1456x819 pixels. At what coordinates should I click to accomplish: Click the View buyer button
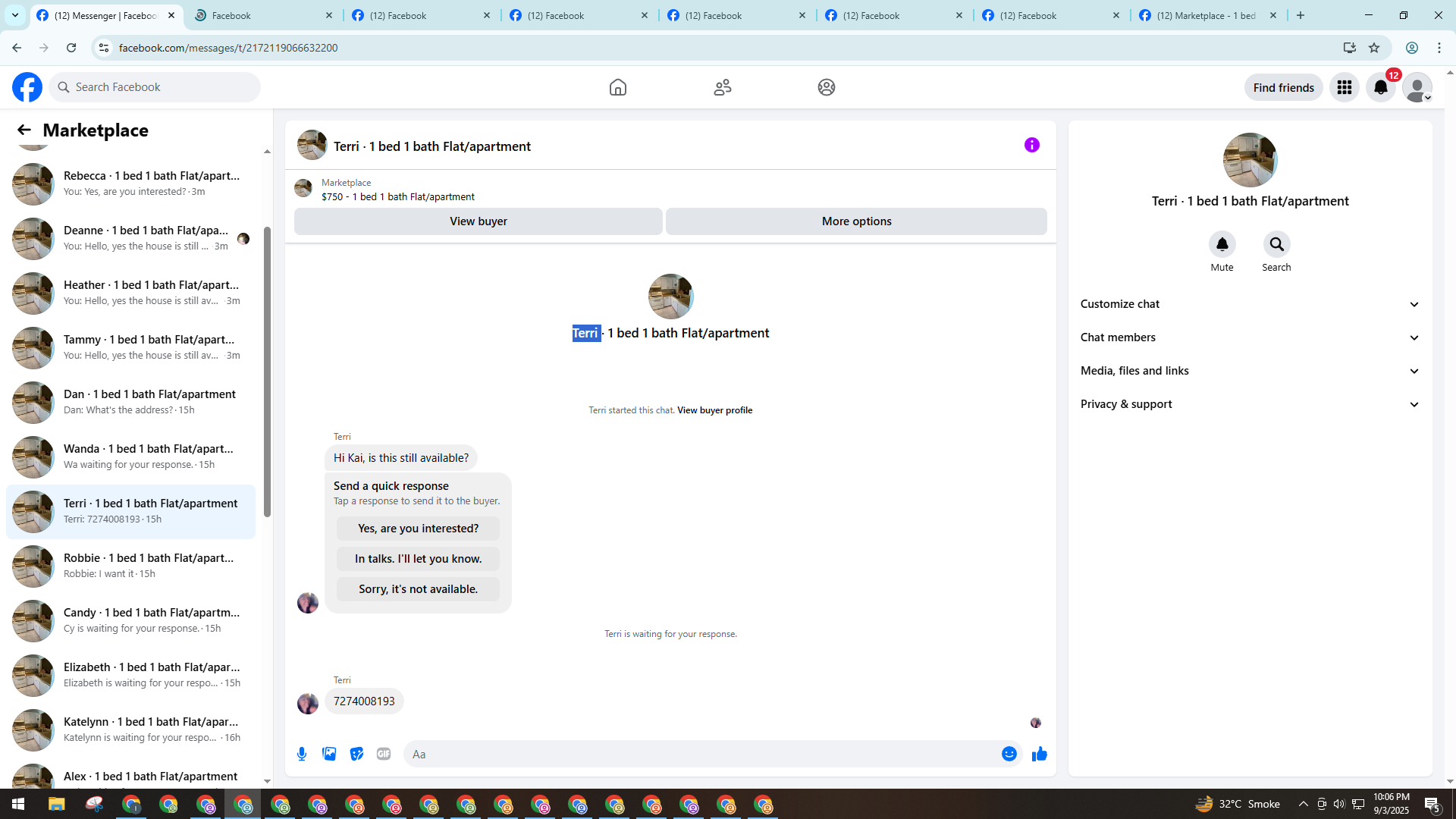click(x=479, y=221)
